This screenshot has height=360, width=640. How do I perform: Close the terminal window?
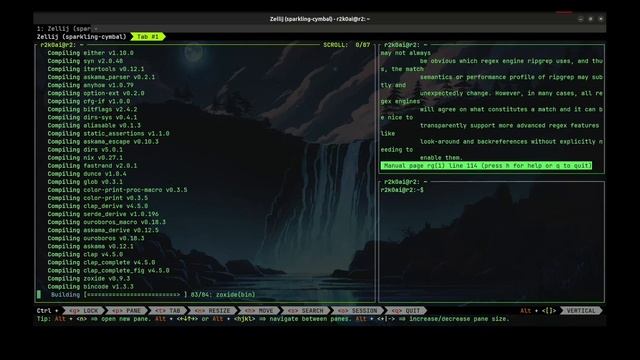click(601, 19)
